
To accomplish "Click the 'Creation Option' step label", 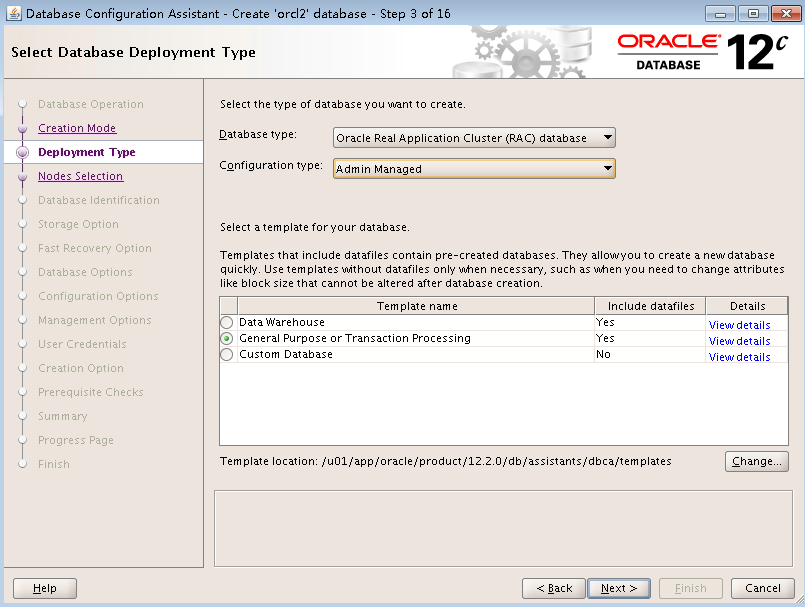I will coord(81,368).
